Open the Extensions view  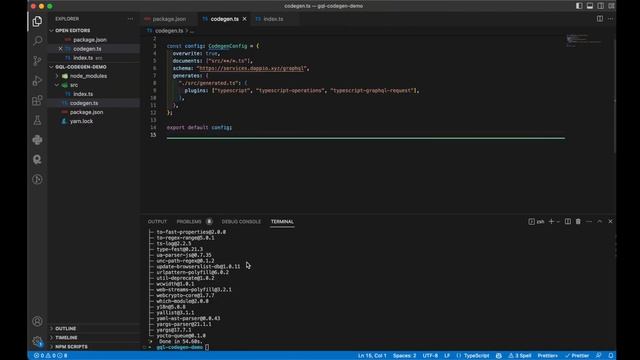pyautogui.click(x=37, y=100)
